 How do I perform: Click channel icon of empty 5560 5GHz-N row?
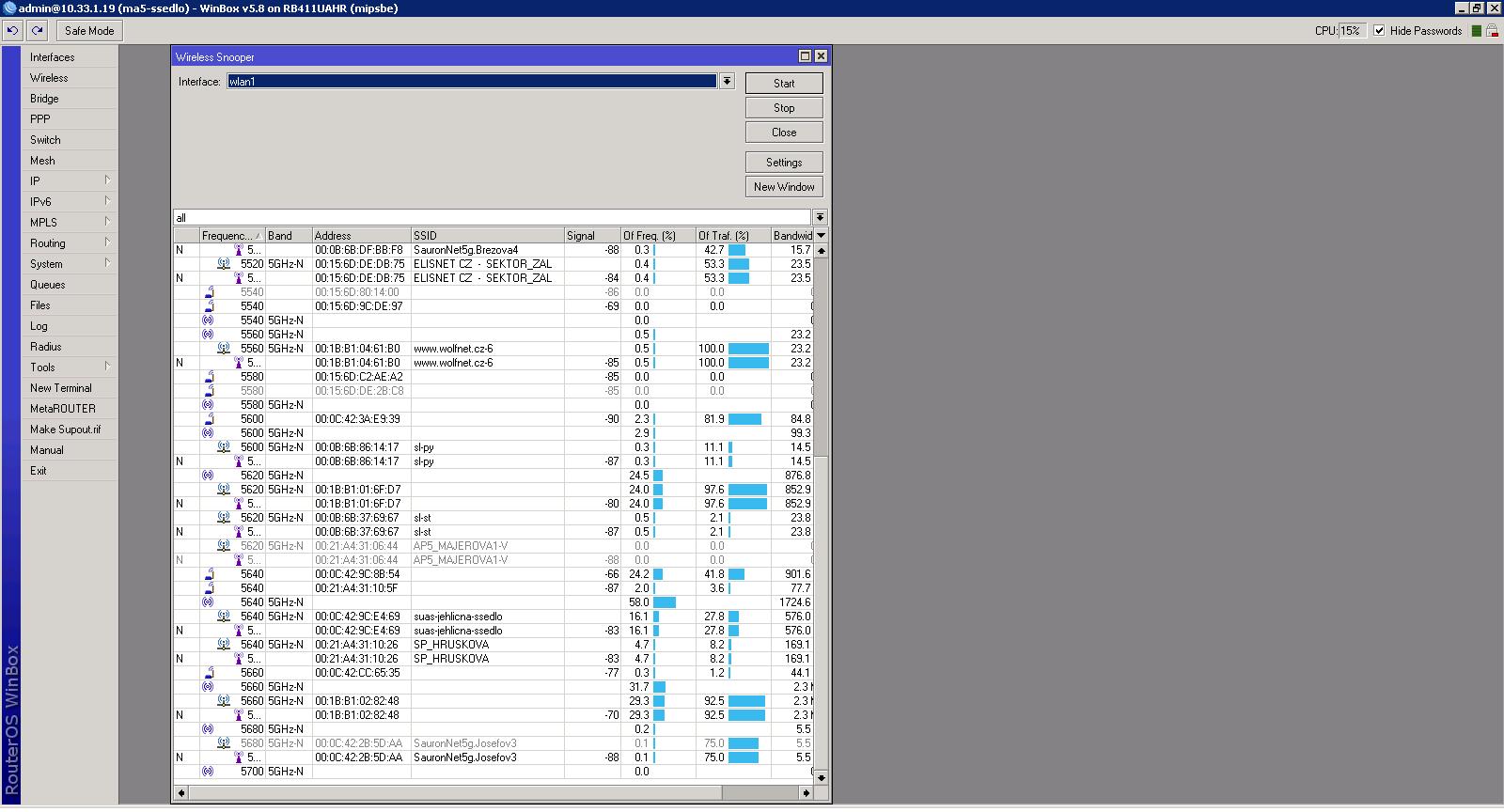point(208,335)
